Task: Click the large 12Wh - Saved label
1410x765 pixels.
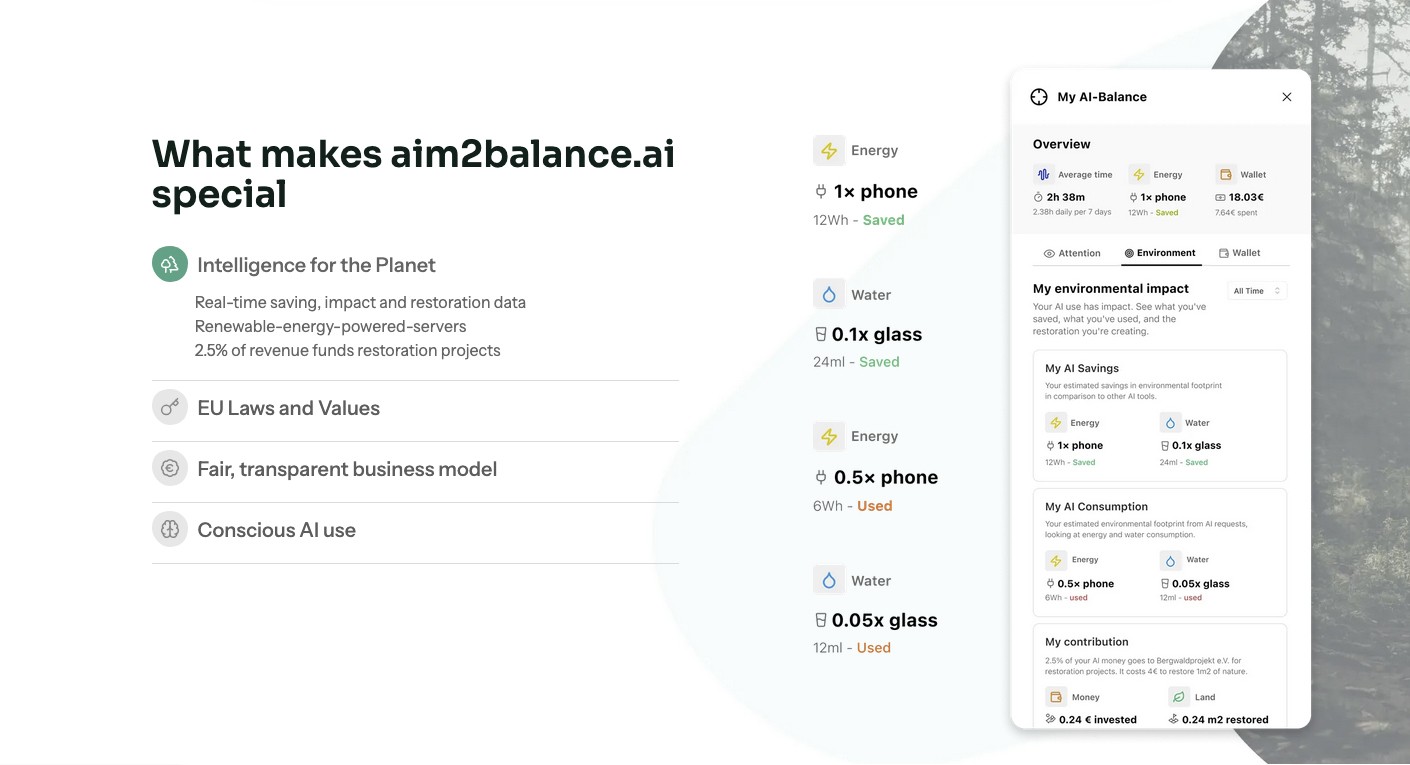Action: (859, 220)
